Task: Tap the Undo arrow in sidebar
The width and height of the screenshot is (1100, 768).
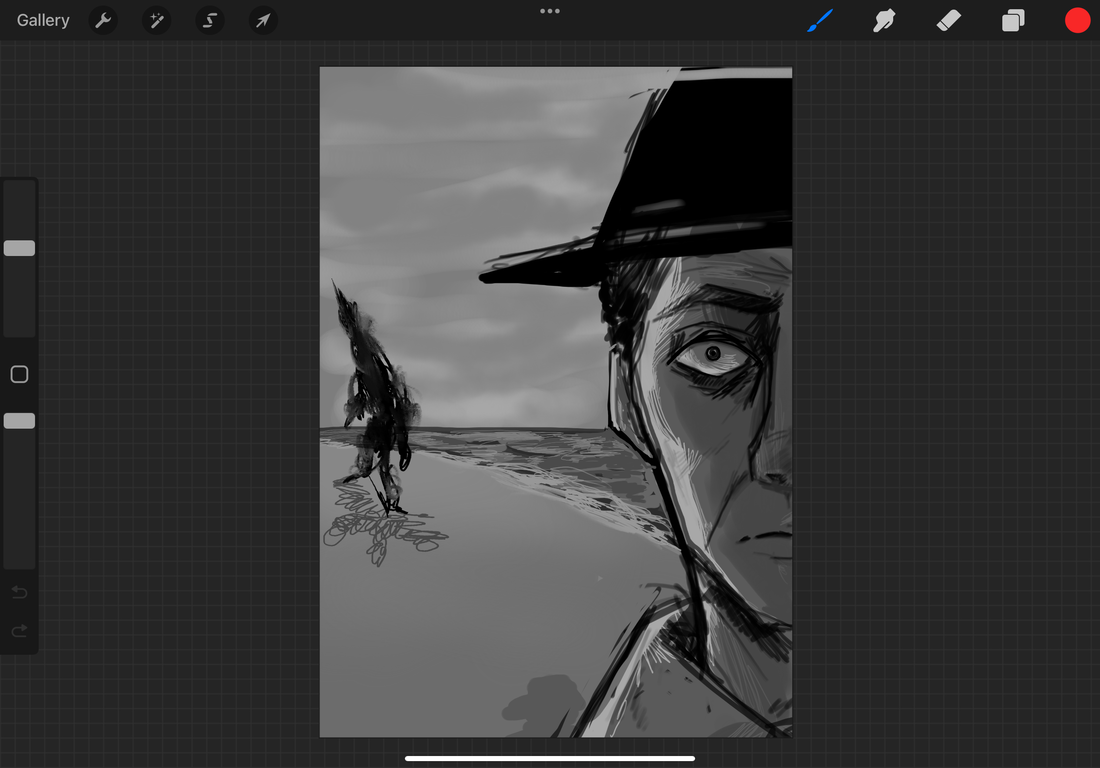Action: [19, 593]
